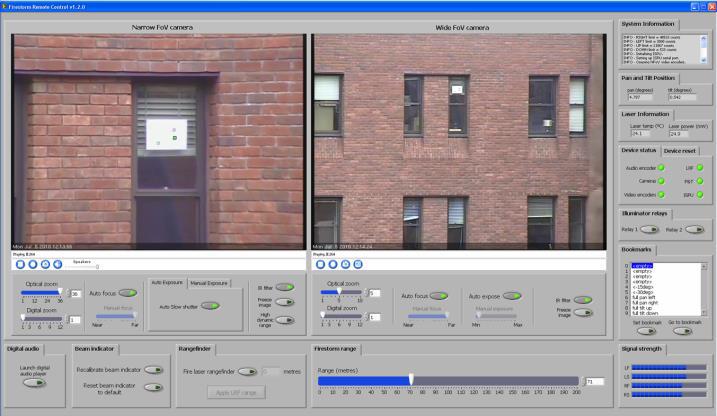Click the wide camera Digital zoom slider
The height and width of the screenshot is (416, 717).
point(341,316)
